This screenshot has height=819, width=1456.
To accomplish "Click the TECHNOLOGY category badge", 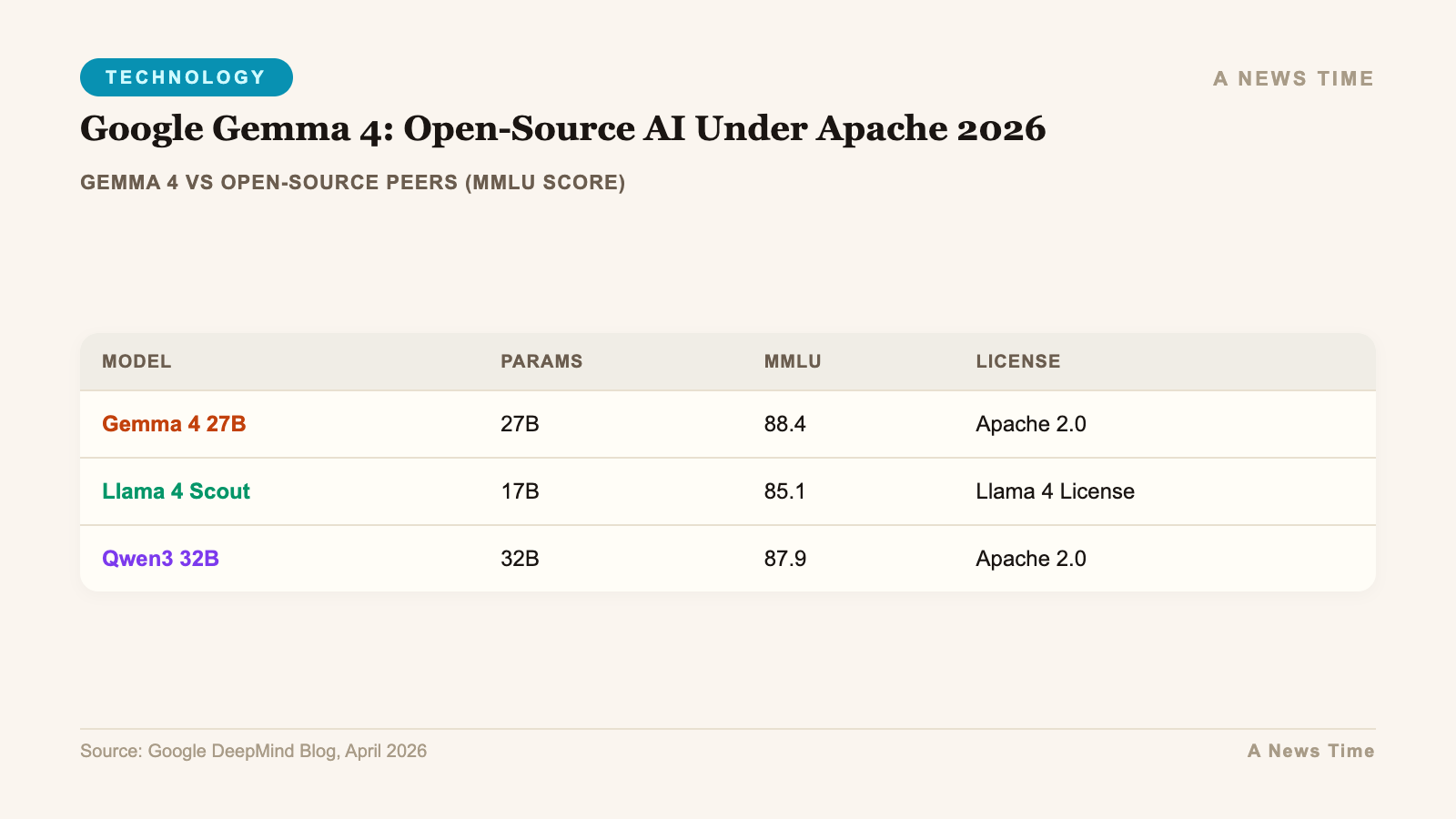I will pos(187,77).
